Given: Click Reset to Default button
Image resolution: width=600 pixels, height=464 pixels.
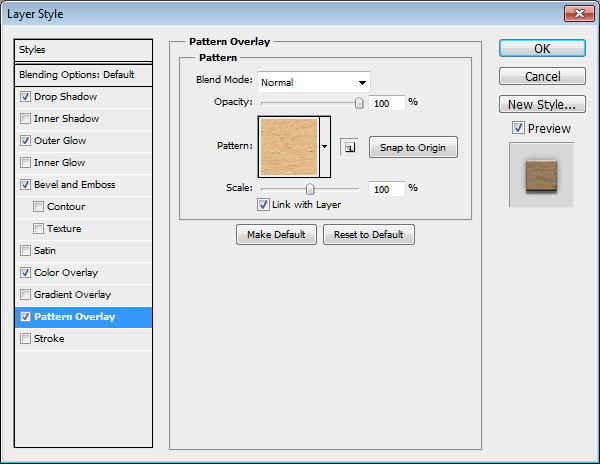Looking at the screenshot, I should click(368, 234).
